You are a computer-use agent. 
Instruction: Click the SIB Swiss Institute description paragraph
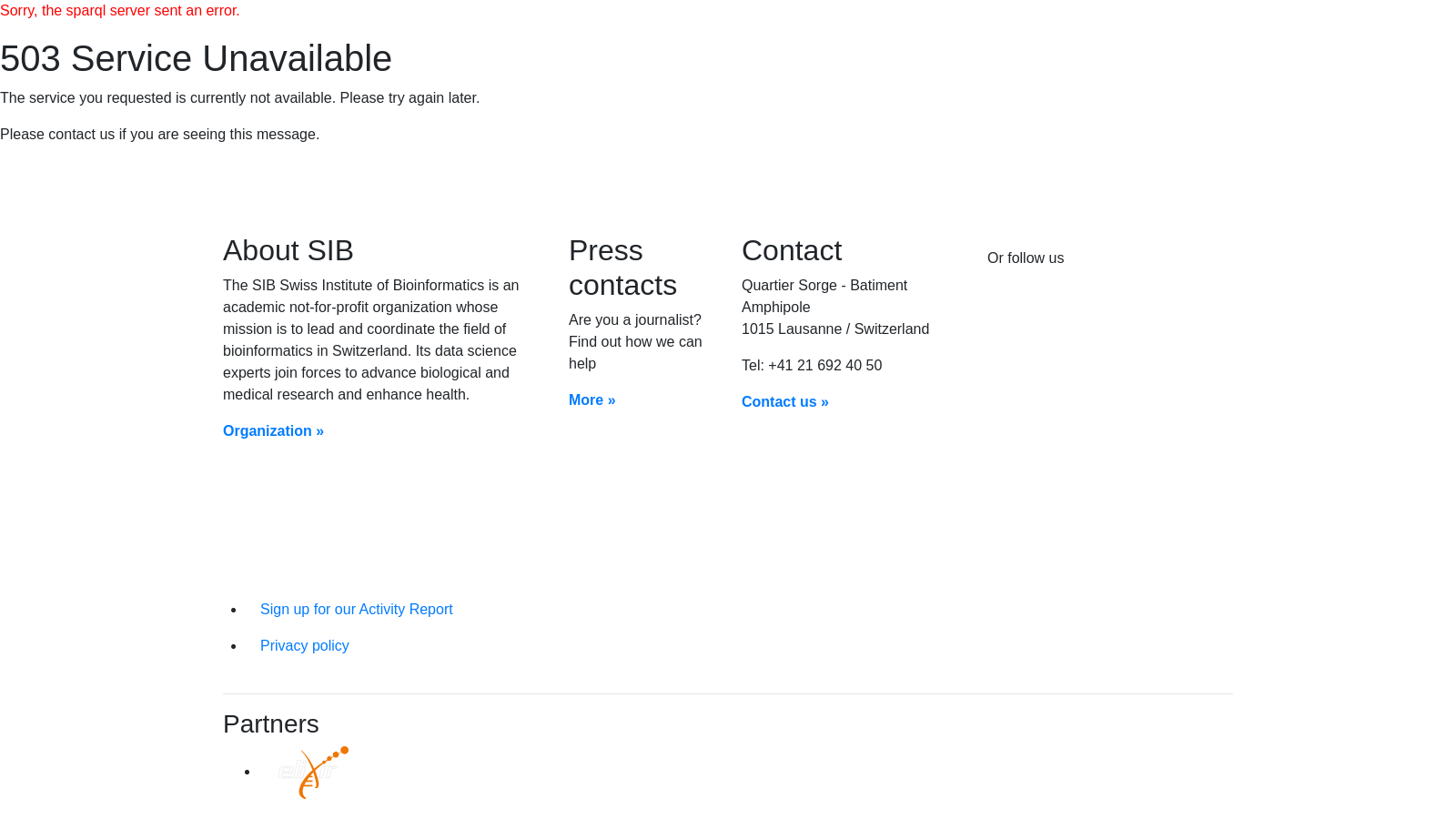370,340
